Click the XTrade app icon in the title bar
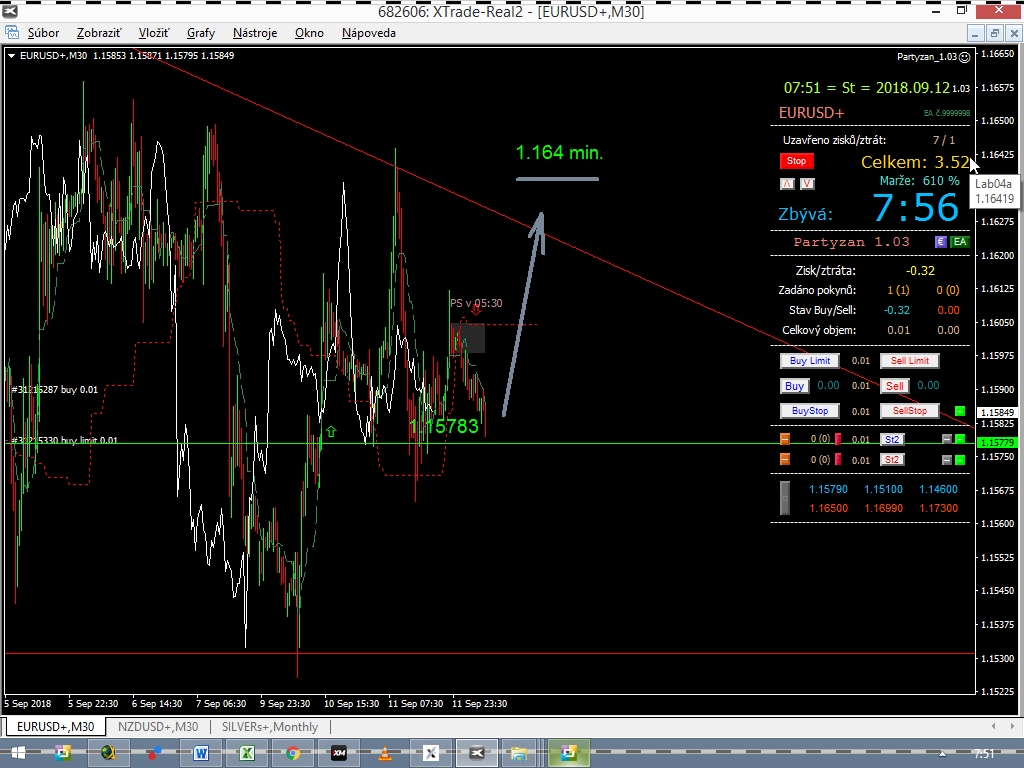The image size is (1024, 768). tap(10, 10)
